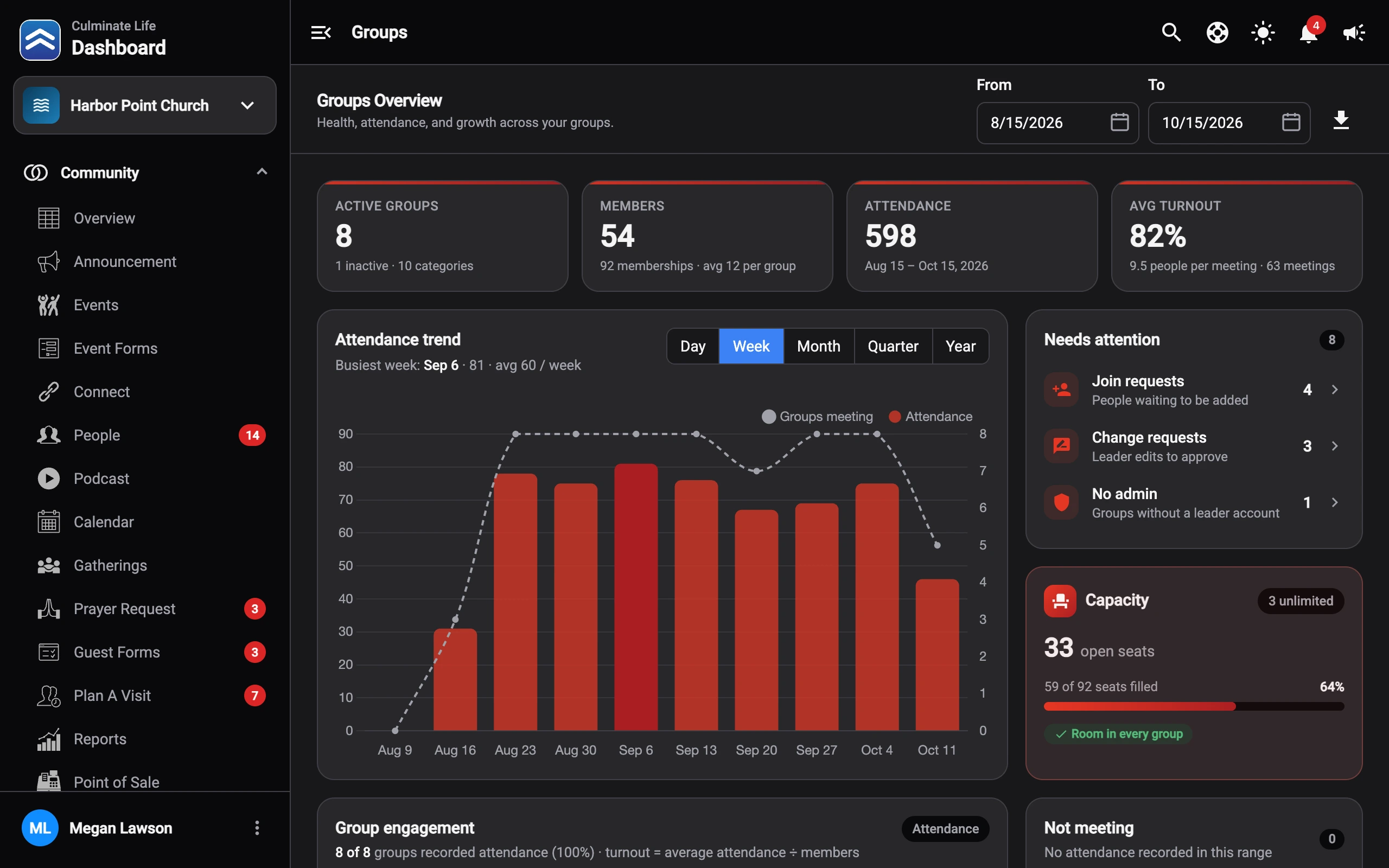Open the To date calendar picker

(1291, 122)
